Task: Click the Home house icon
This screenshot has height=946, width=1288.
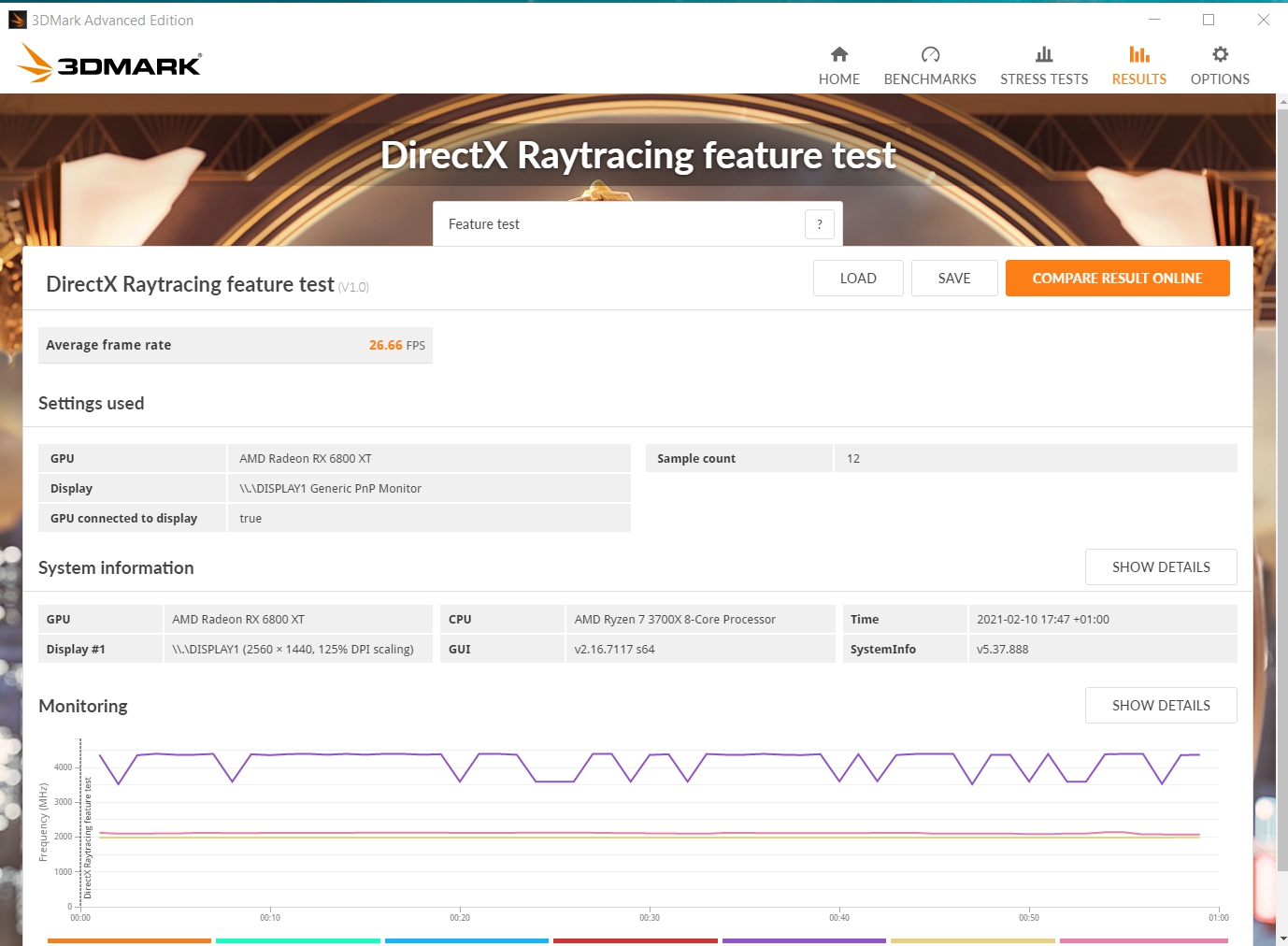Action: click(839, 54)
